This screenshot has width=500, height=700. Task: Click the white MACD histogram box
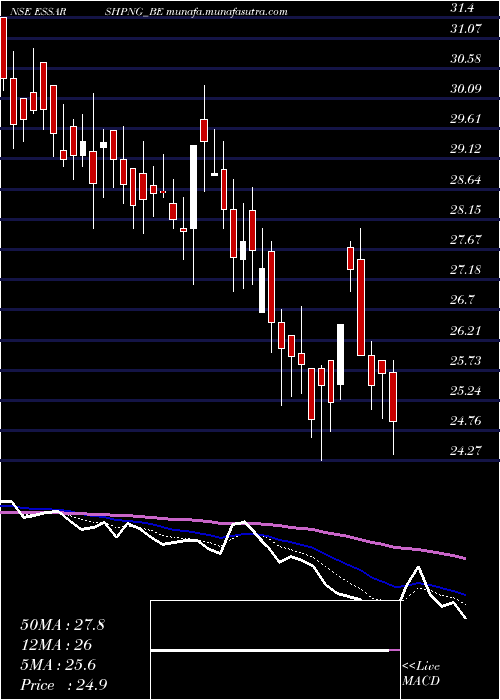(x=275, y=650)
